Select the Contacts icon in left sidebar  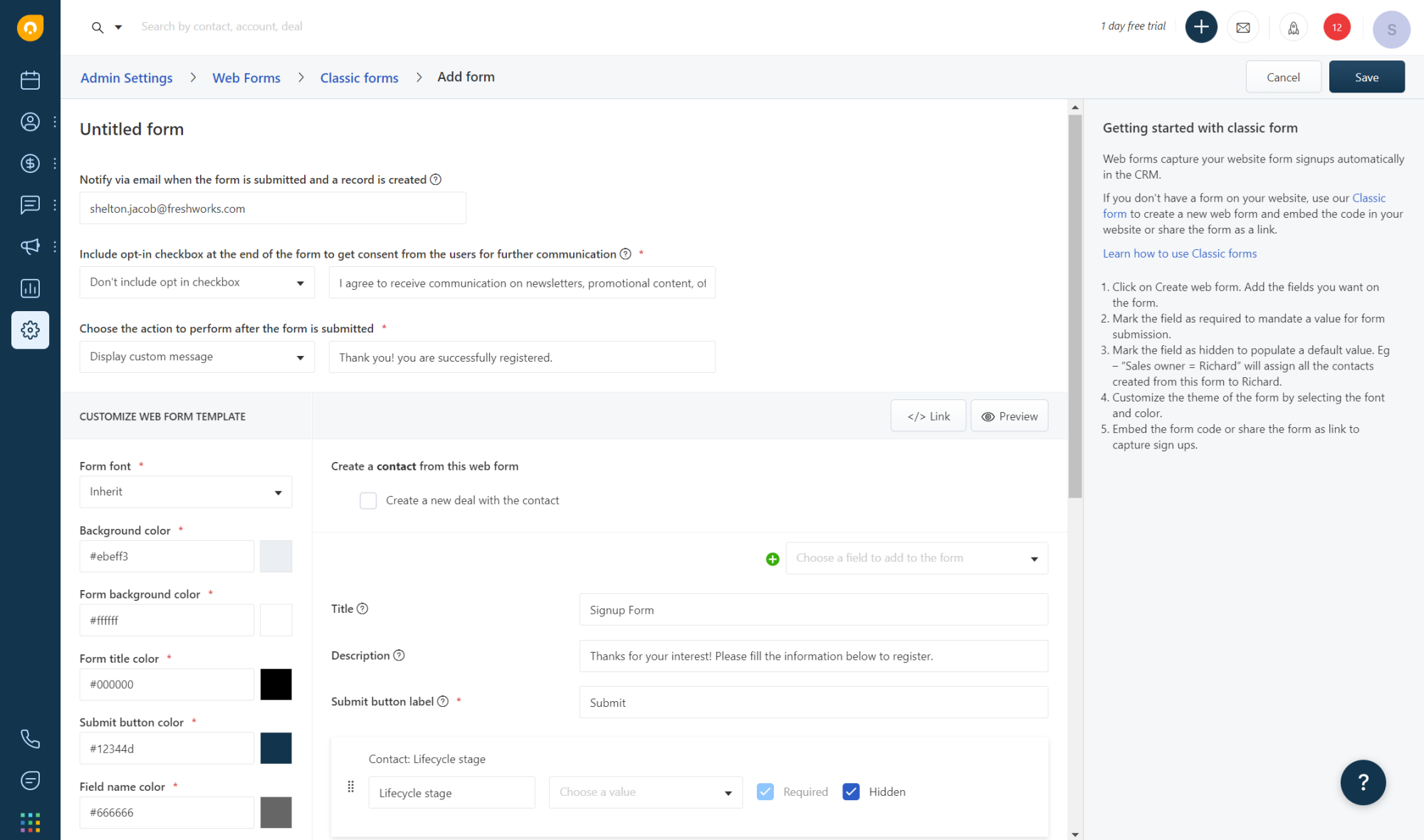coord(30,122)
